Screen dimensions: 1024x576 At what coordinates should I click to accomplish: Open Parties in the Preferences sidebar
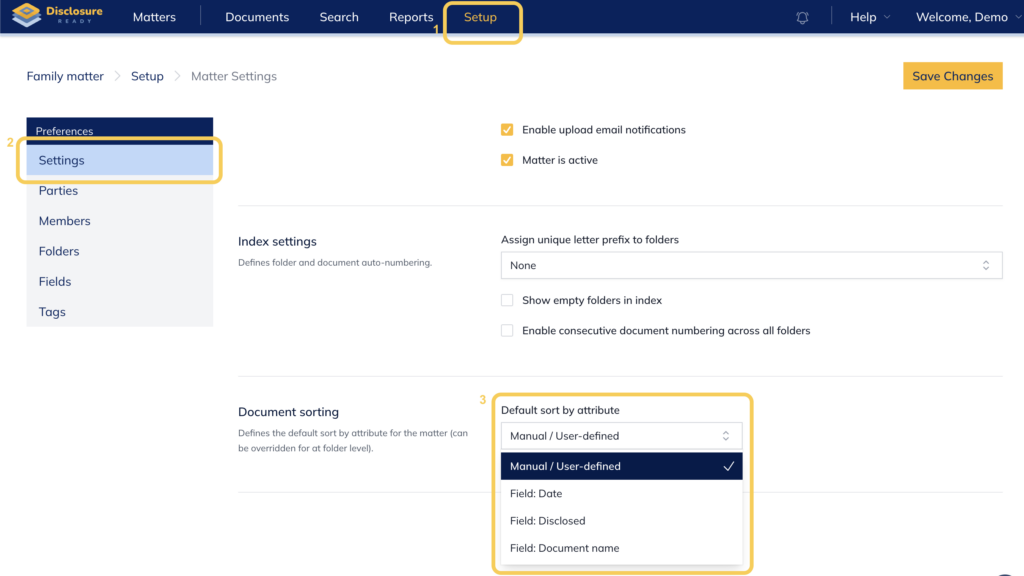[58, 191]
